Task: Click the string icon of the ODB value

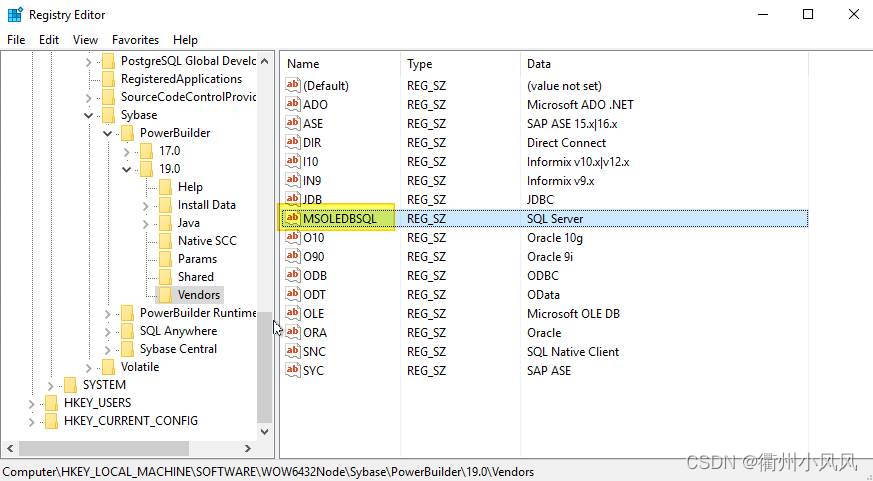Action: [x=292, y=275]
